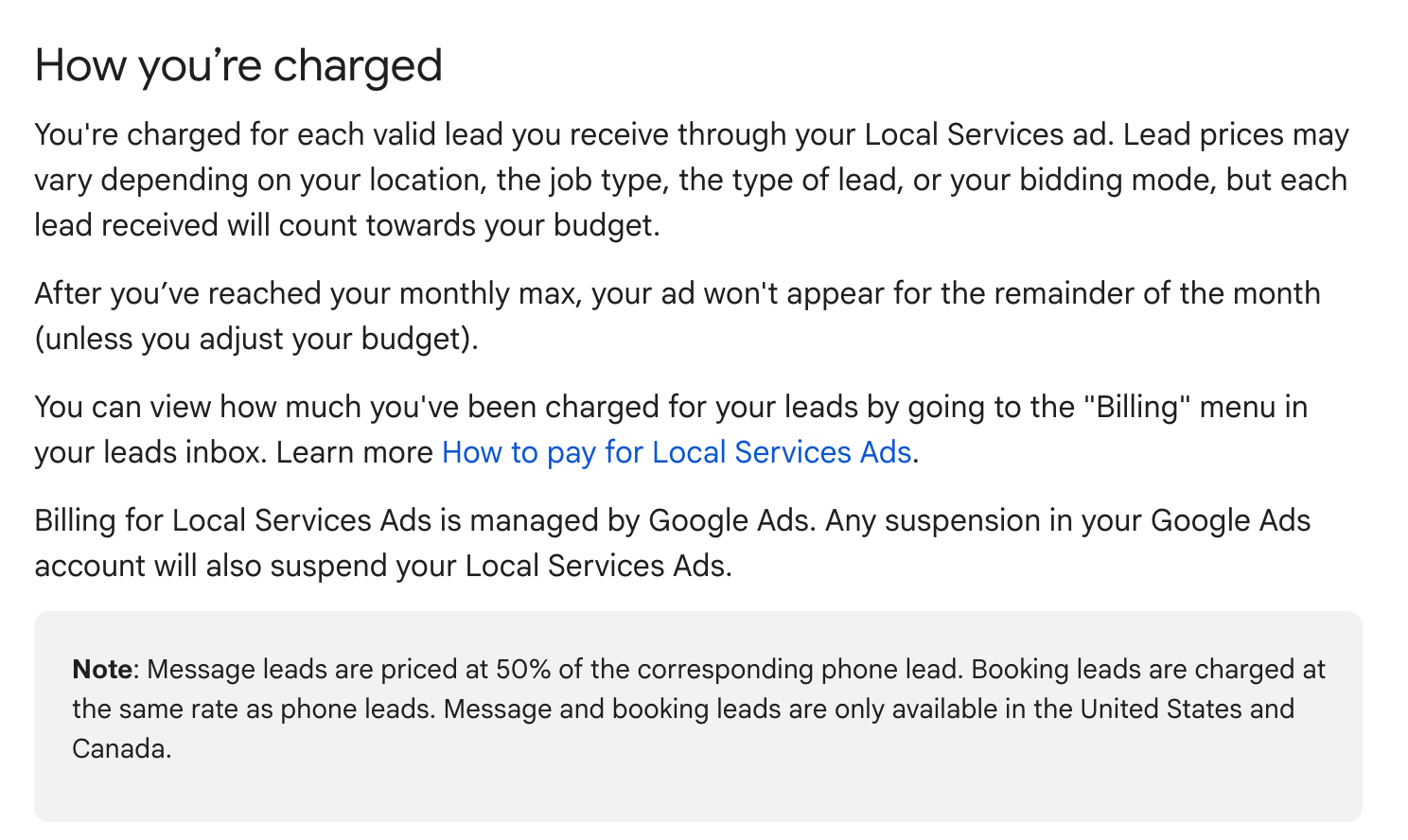The width and height of the screenshot is (1408, 840).
Task: Click the "How you're charged" heading
Action: (238, 65)
